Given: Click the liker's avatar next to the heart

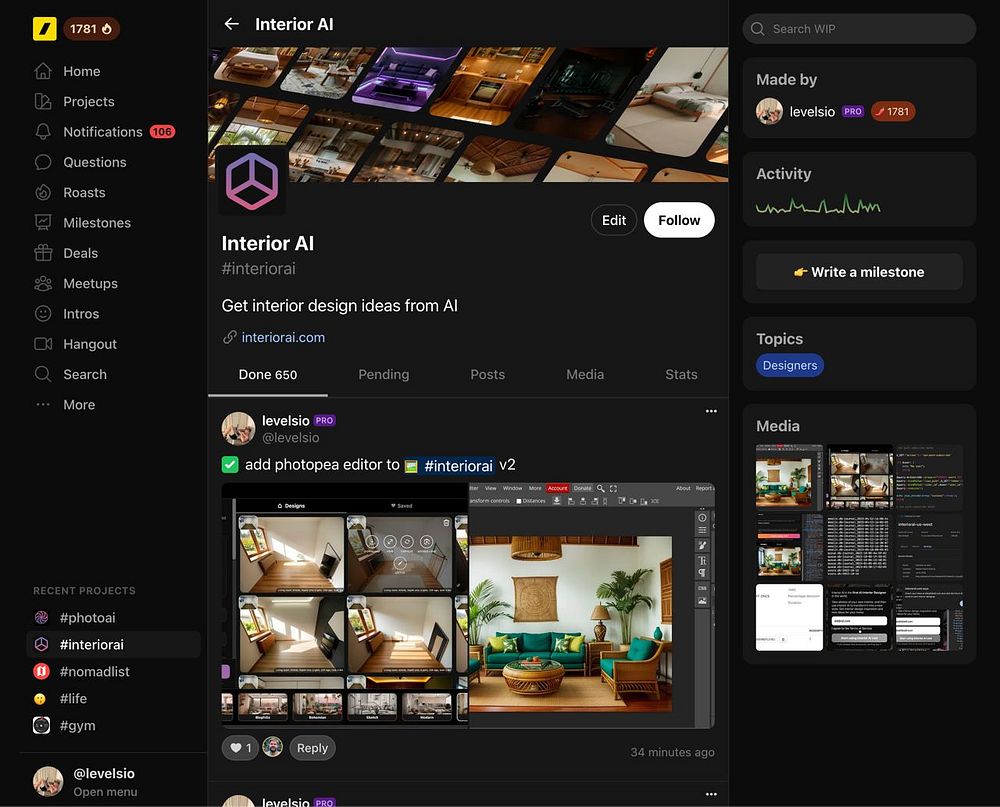Looking at the screenshot, I should click(x=273, y=747).
